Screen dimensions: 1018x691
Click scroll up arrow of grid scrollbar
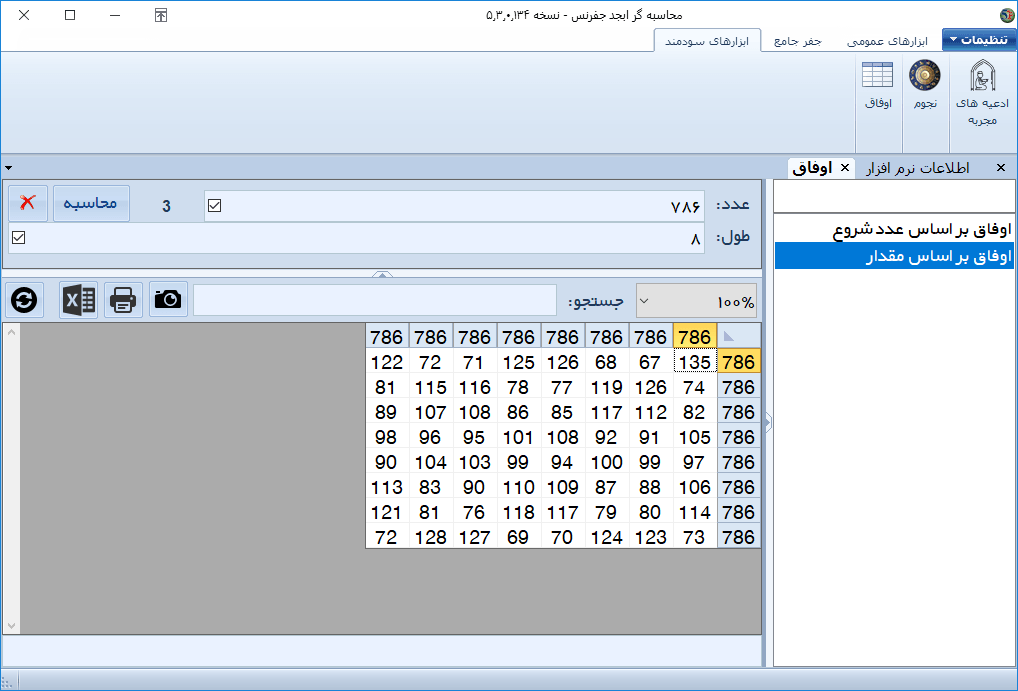pyautogui.click(x=11, y=333)
